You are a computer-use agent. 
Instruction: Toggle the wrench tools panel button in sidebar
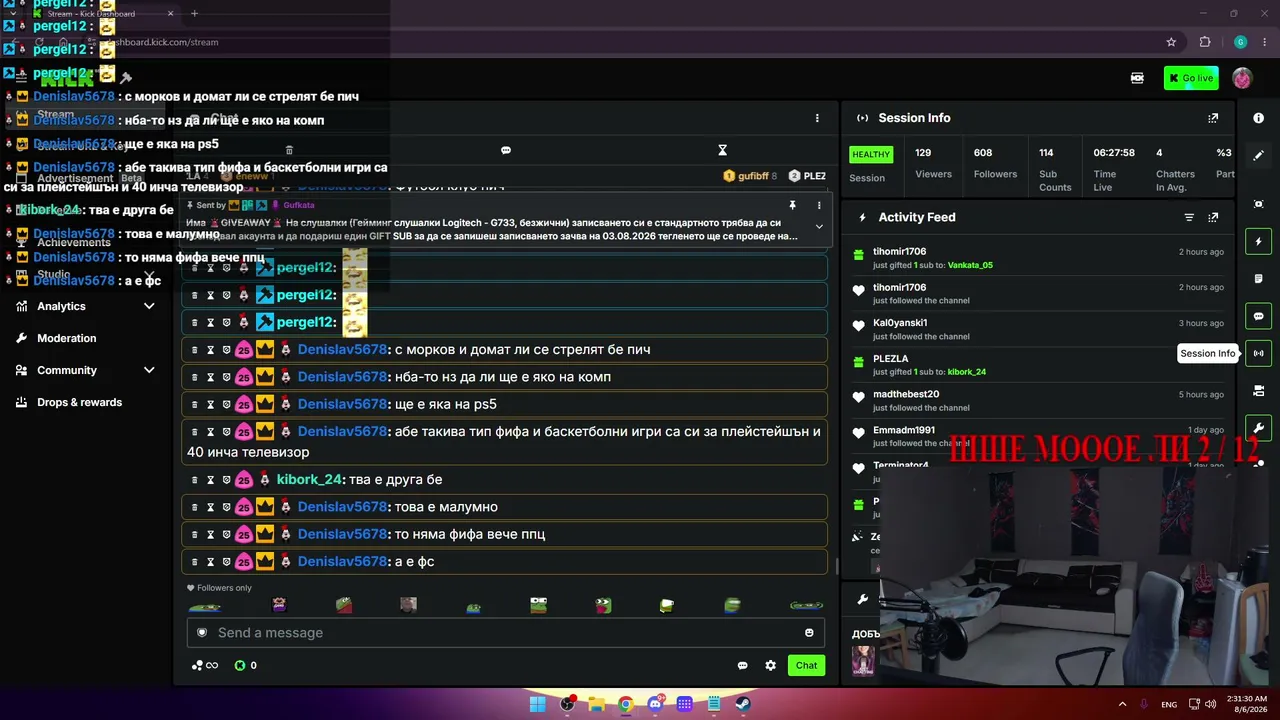[x=1258, y=428]
